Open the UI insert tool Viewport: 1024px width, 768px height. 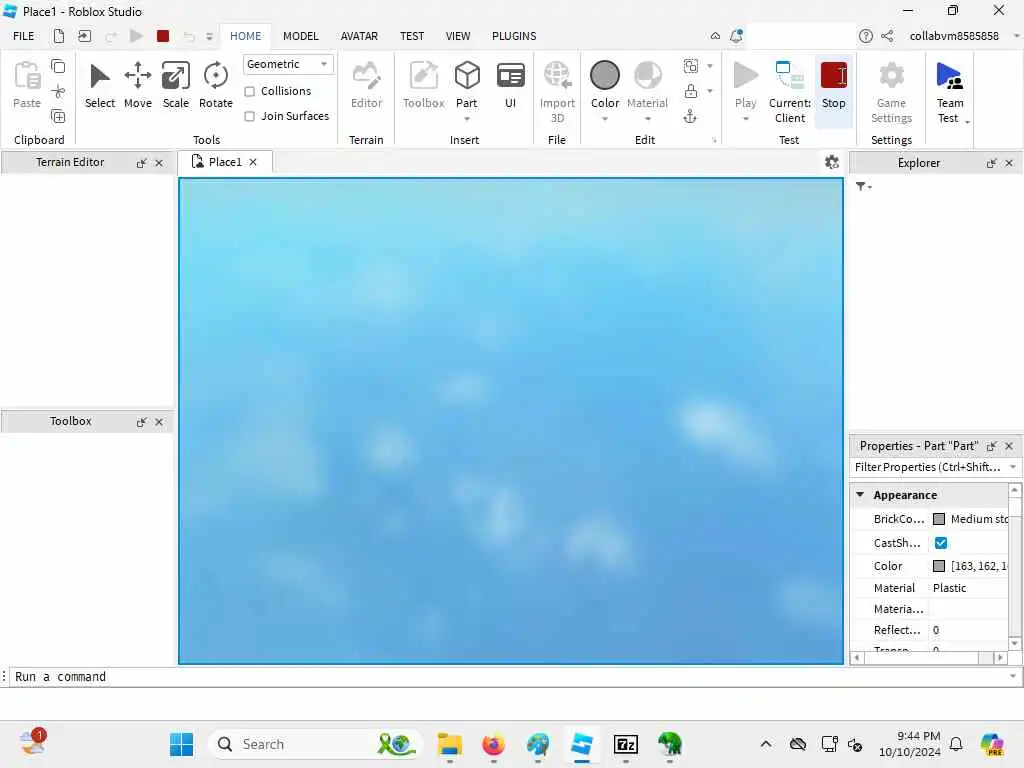point(510,85)
